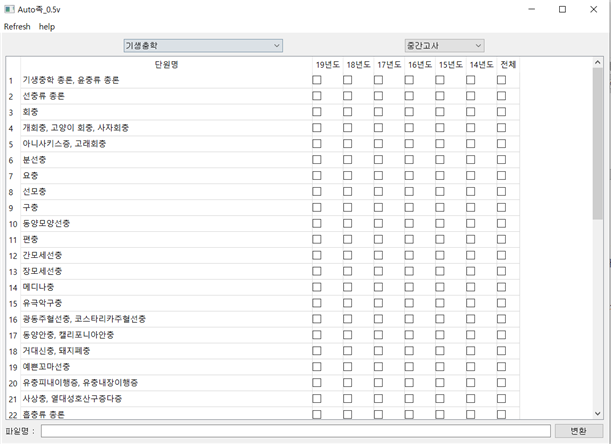
Task: Maximize the Auto족 window
Action: point(562,9)
